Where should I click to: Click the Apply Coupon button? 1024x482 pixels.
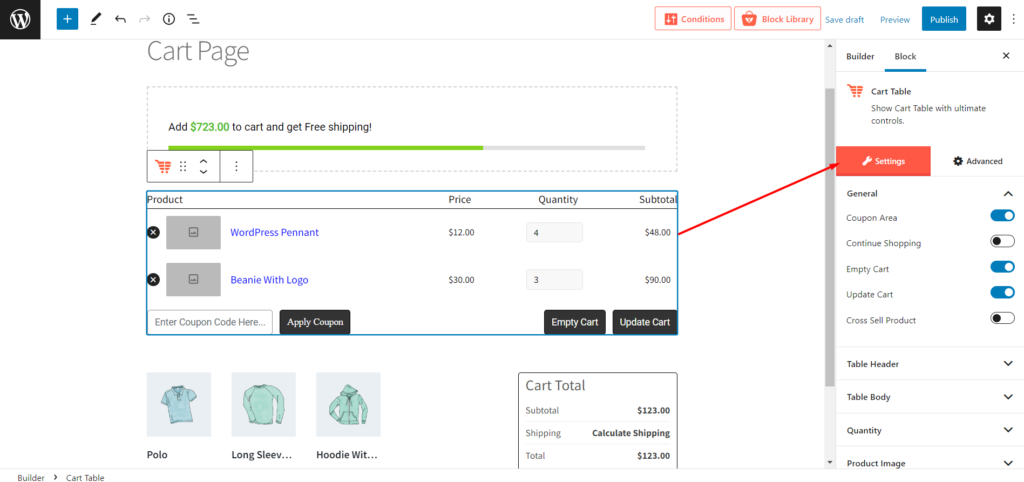tap(315, 322)
